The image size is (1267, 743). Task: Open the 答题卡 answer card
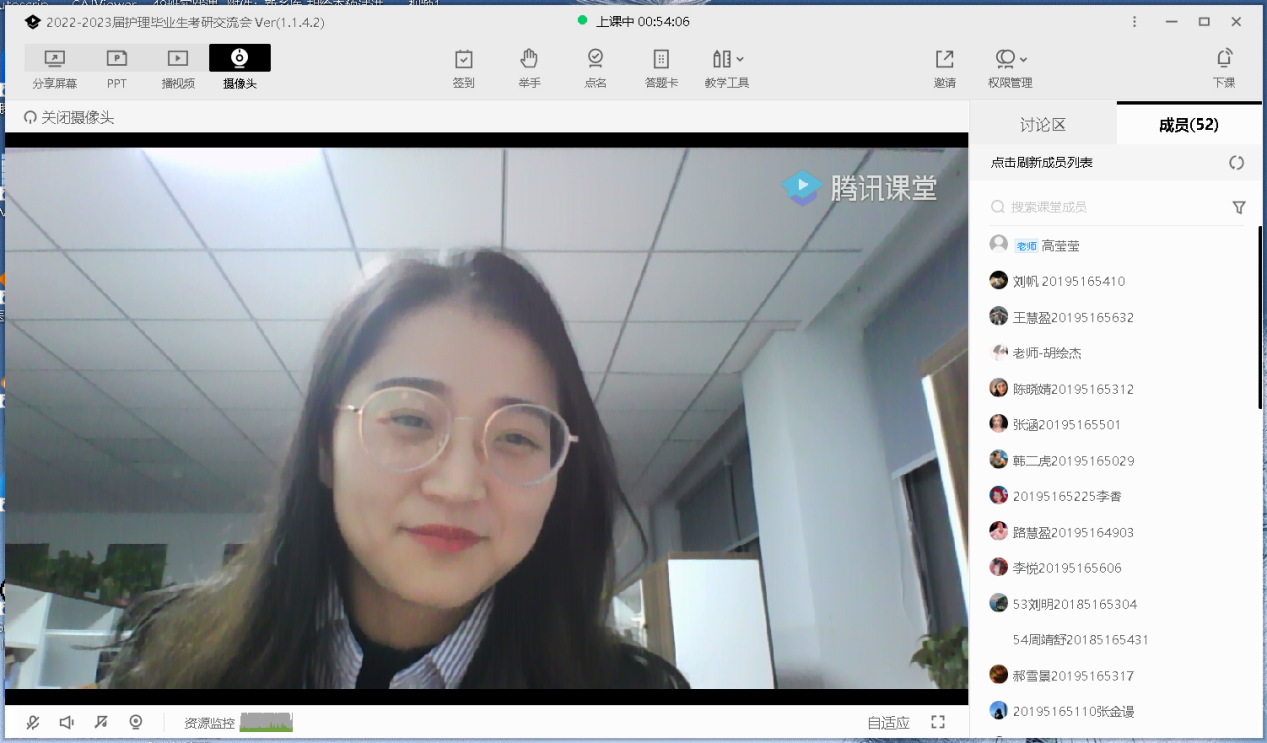[661, 67]
